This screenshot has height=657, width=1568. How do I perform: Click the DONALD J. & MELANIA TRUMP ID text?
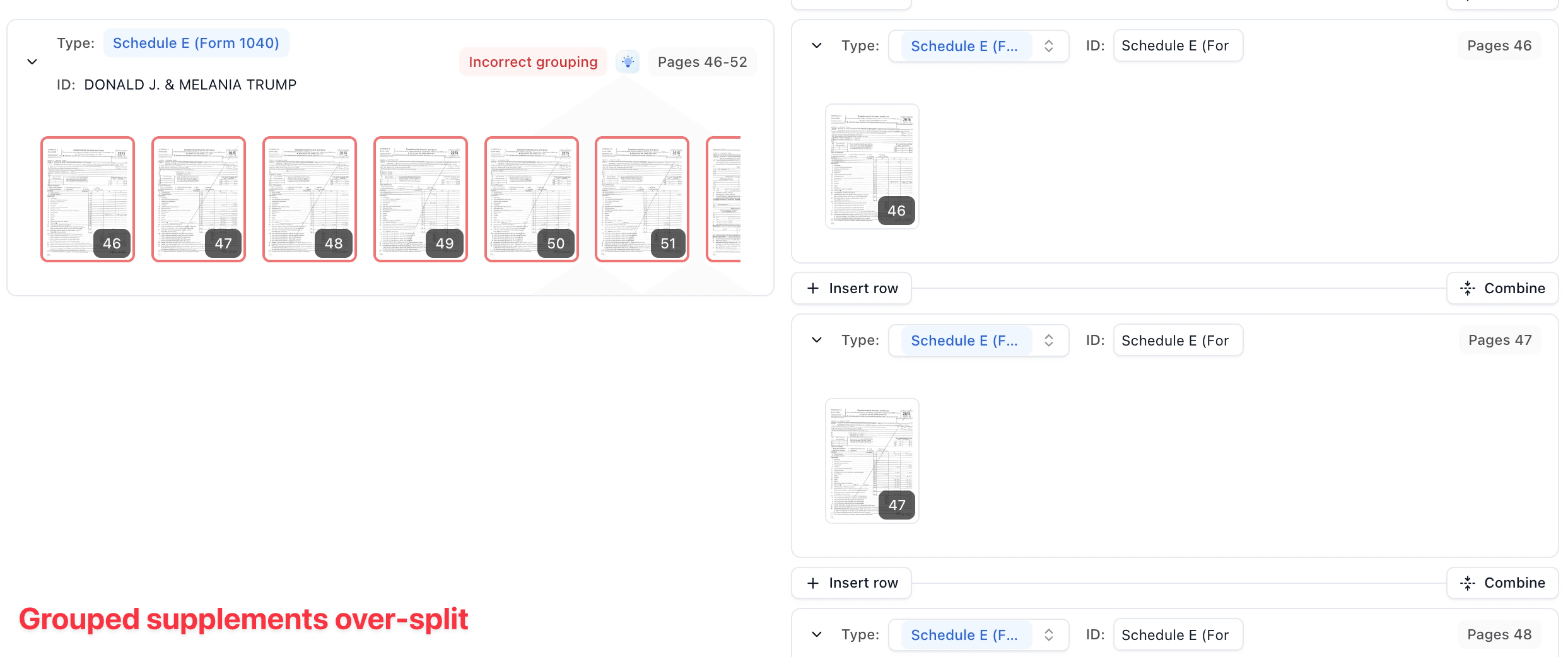[190, 84]
